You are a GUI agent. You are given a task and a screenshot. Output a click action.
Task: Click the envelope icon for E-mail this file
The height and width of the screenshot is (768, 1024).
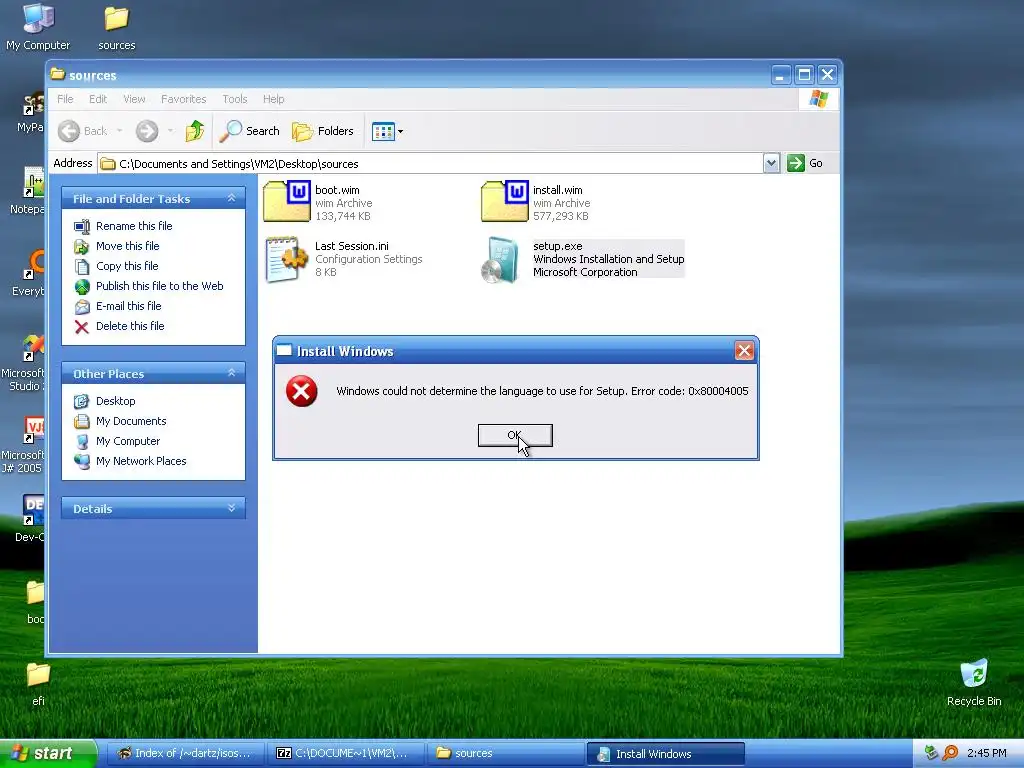(82, 307)
